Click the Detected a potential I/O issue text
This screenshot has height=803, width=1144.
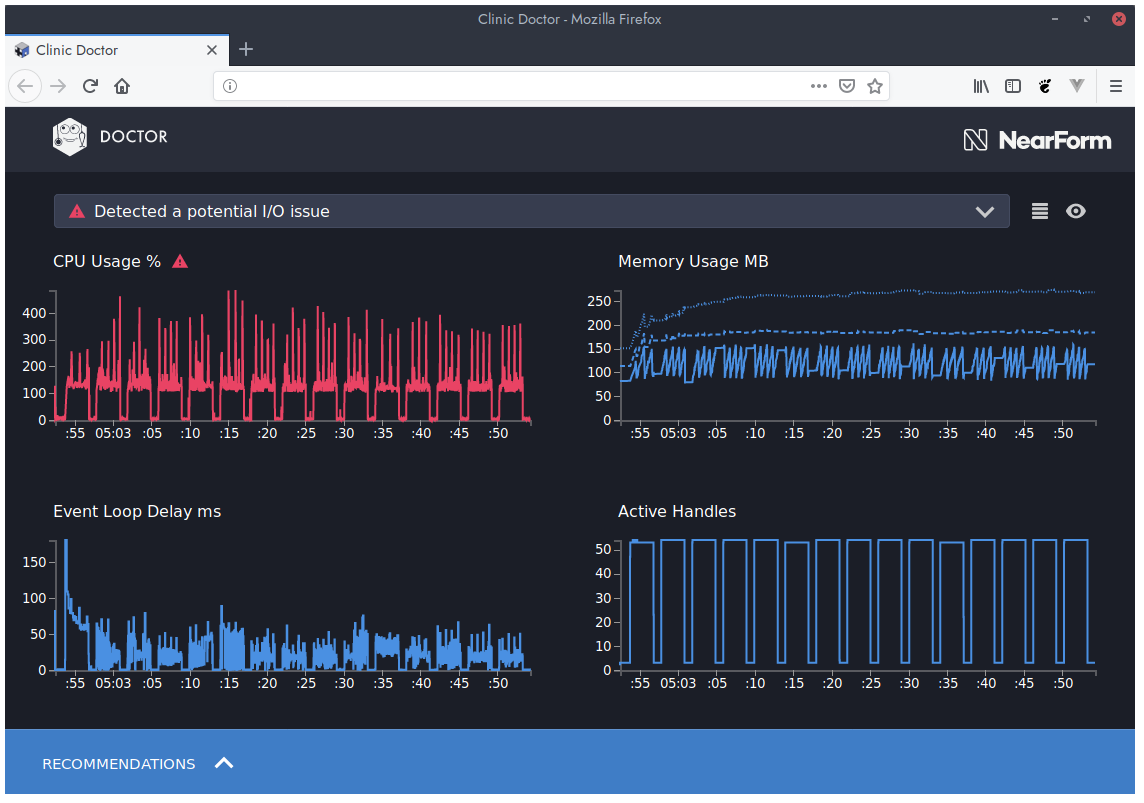[x=212, y=212]
